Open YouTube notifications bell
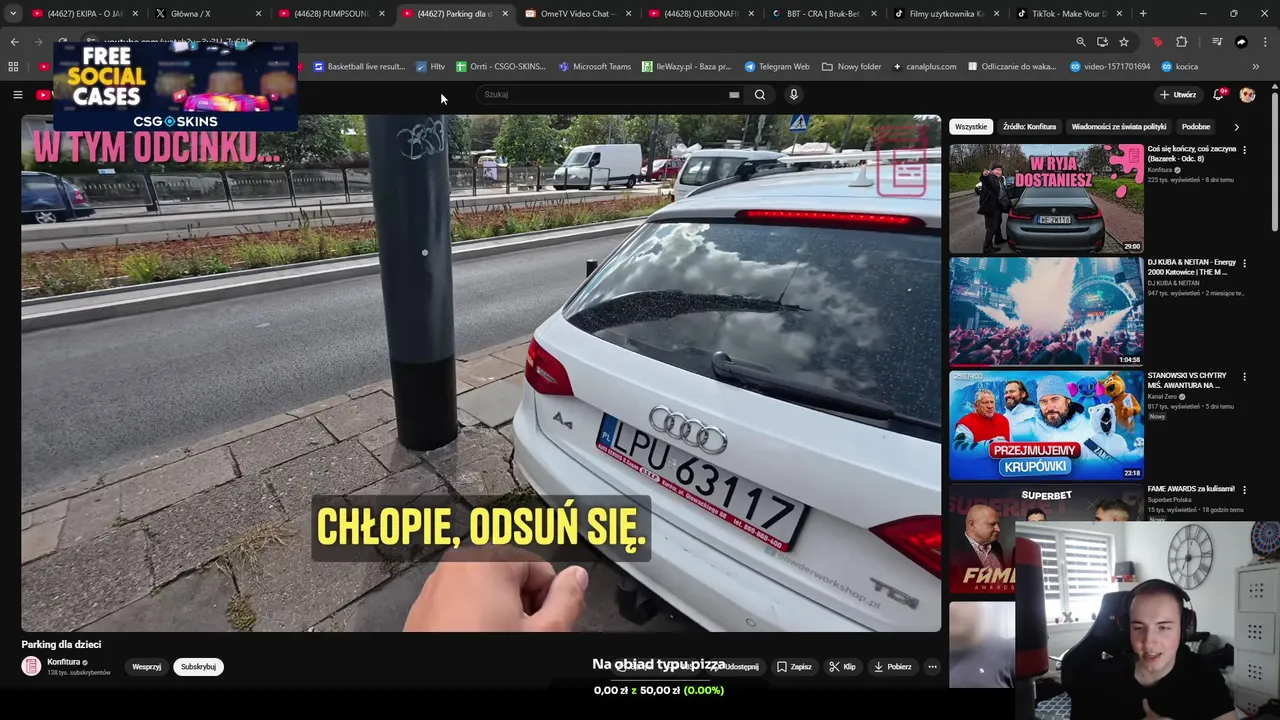The height and width of the screenshot is (720, 1280). (x=1218, y=95)
